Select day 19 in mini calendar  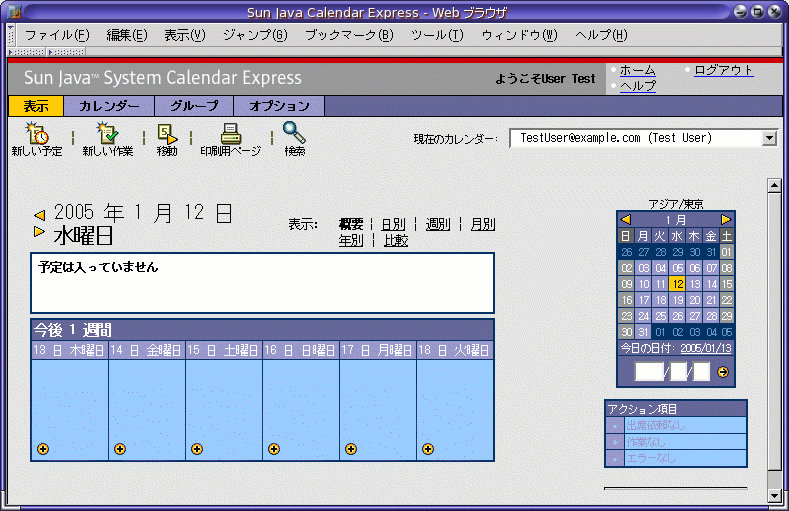678,300
